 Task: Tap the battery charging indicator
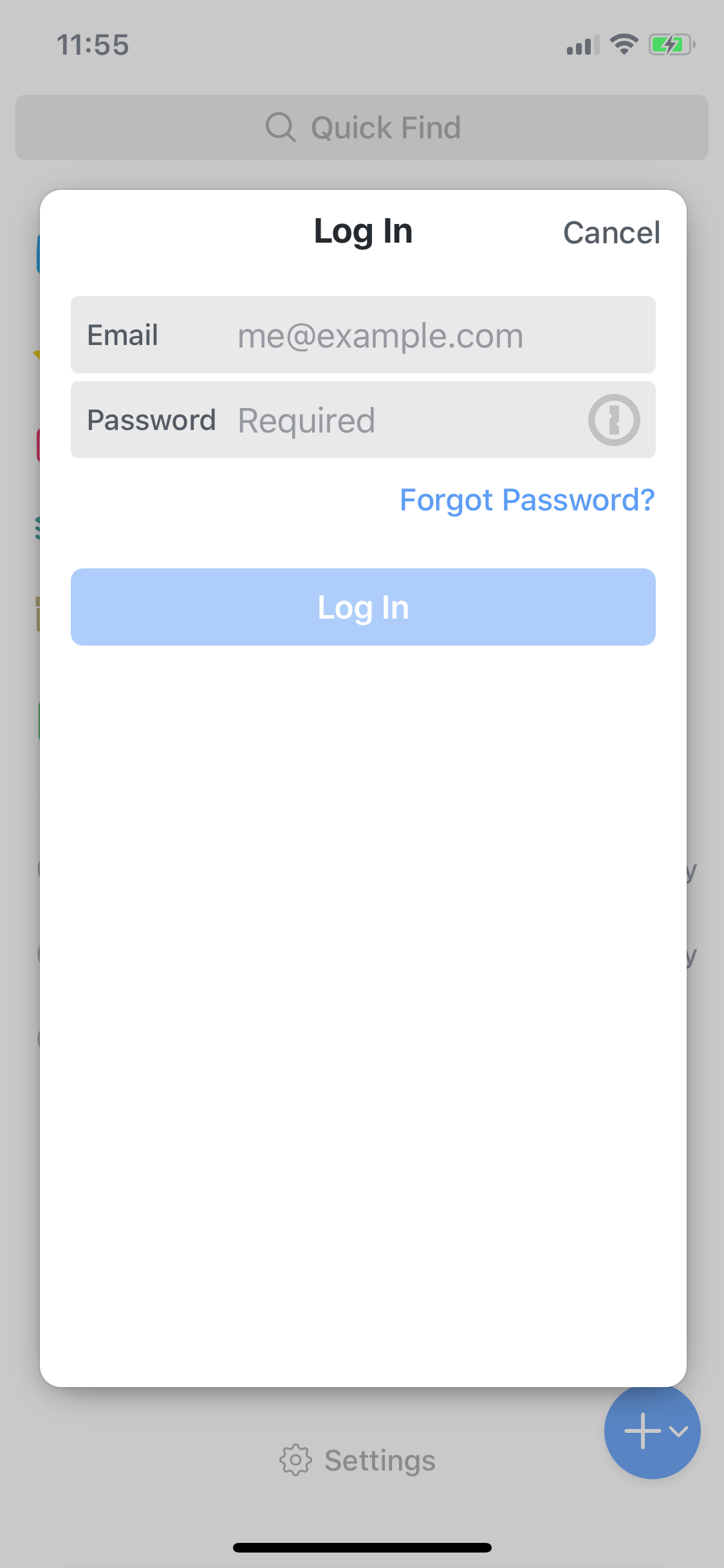(672, 44)
